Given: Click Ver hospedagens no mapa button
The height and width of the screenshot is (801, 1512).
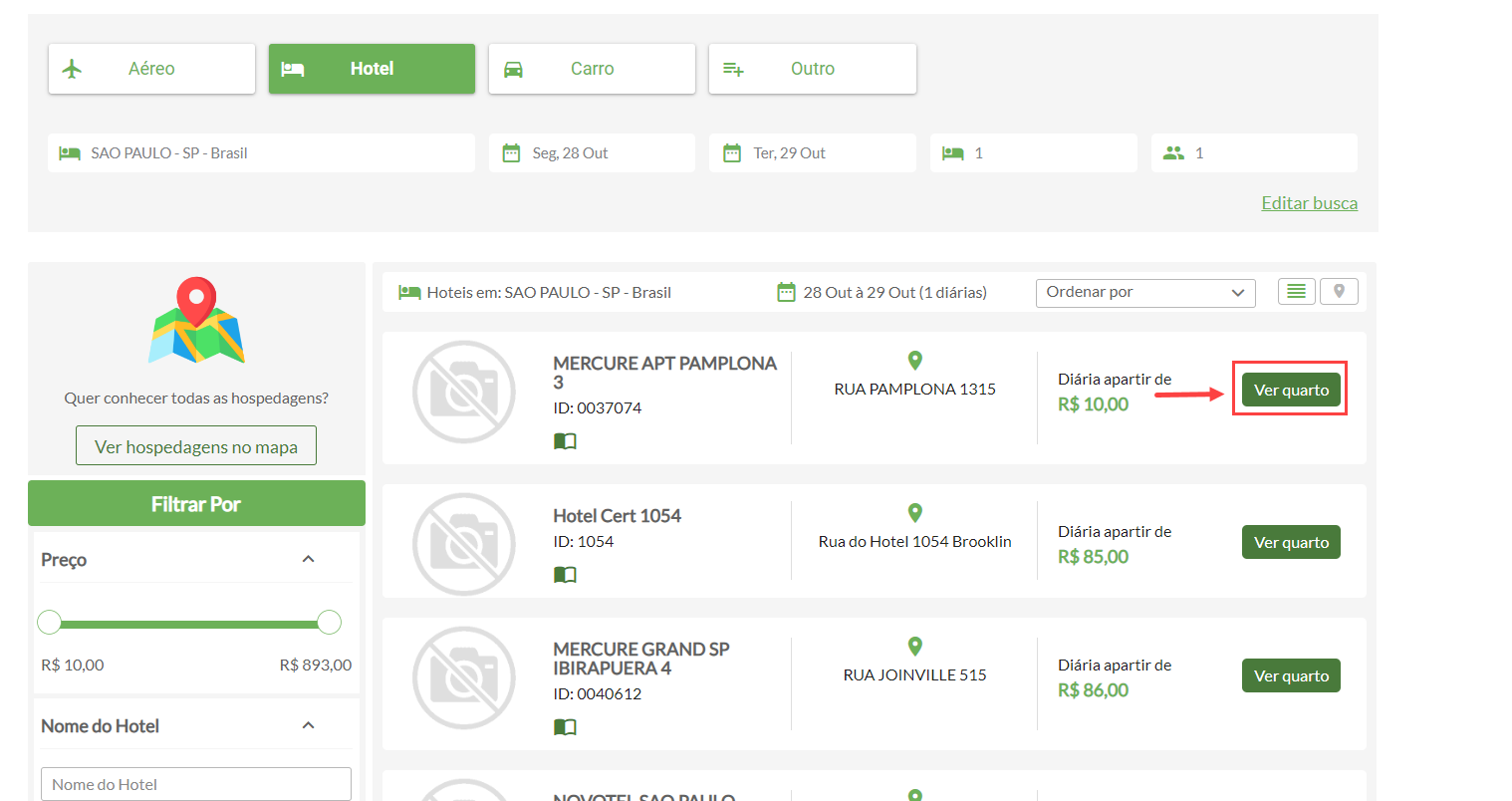Looking at the screenshot, I should click(196, 445).
